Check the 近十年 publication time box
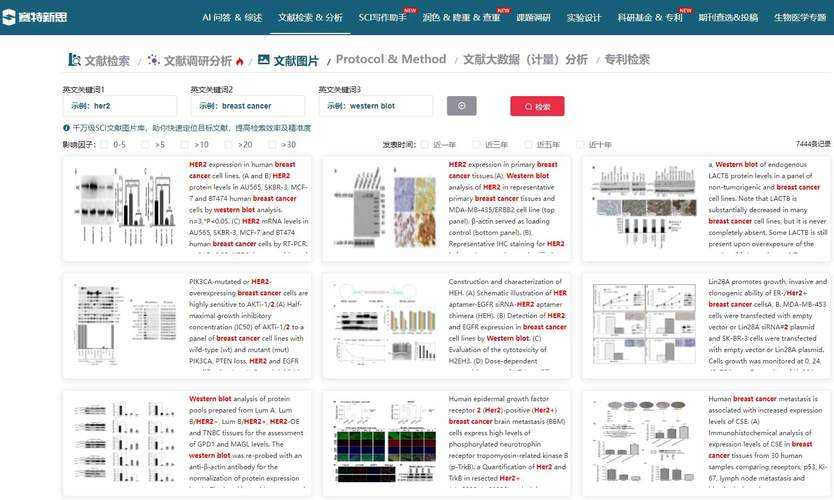Screen dimensions: 834x500 click(x=580, y=145)
